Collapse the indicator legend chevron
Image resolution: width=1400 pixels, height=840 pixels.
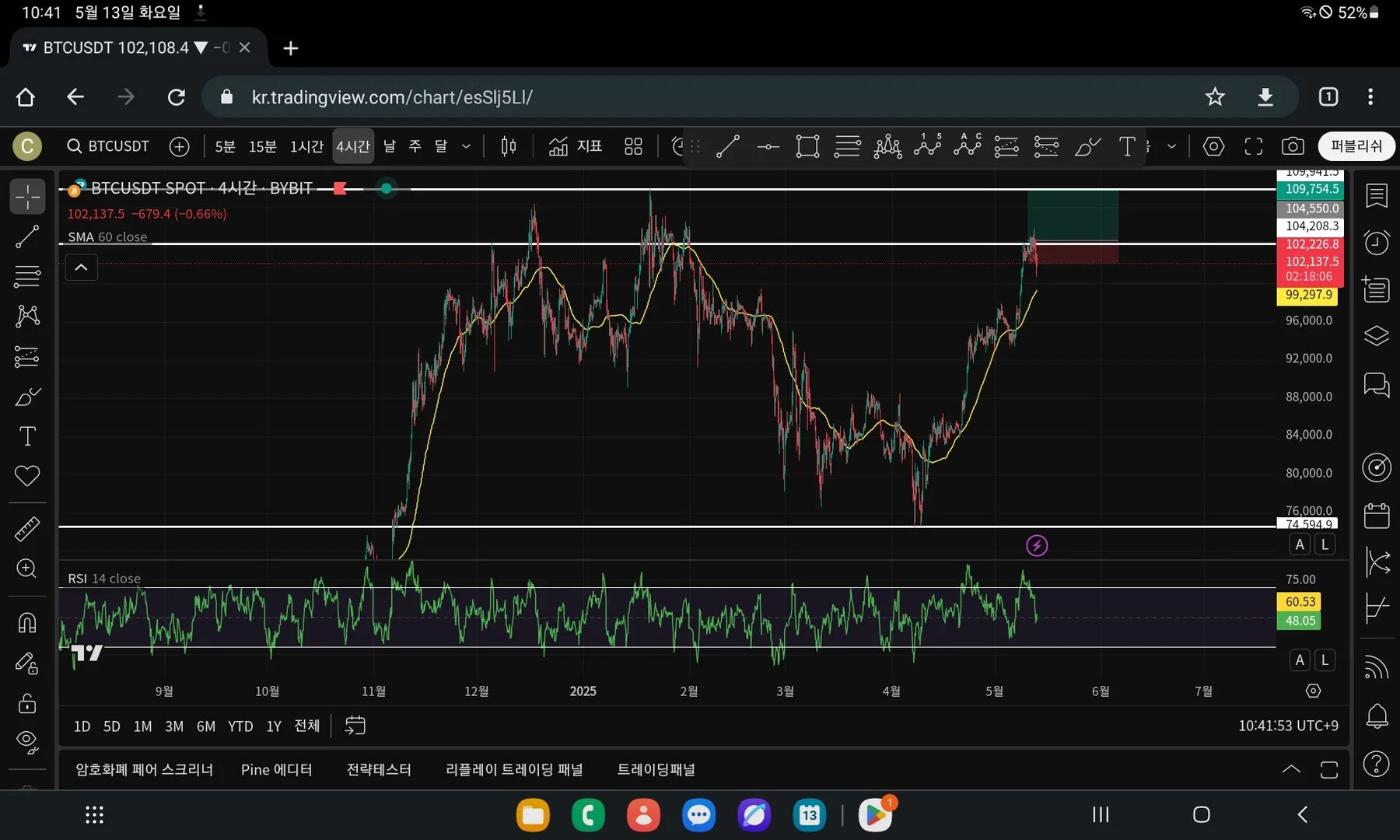[81, 268]
